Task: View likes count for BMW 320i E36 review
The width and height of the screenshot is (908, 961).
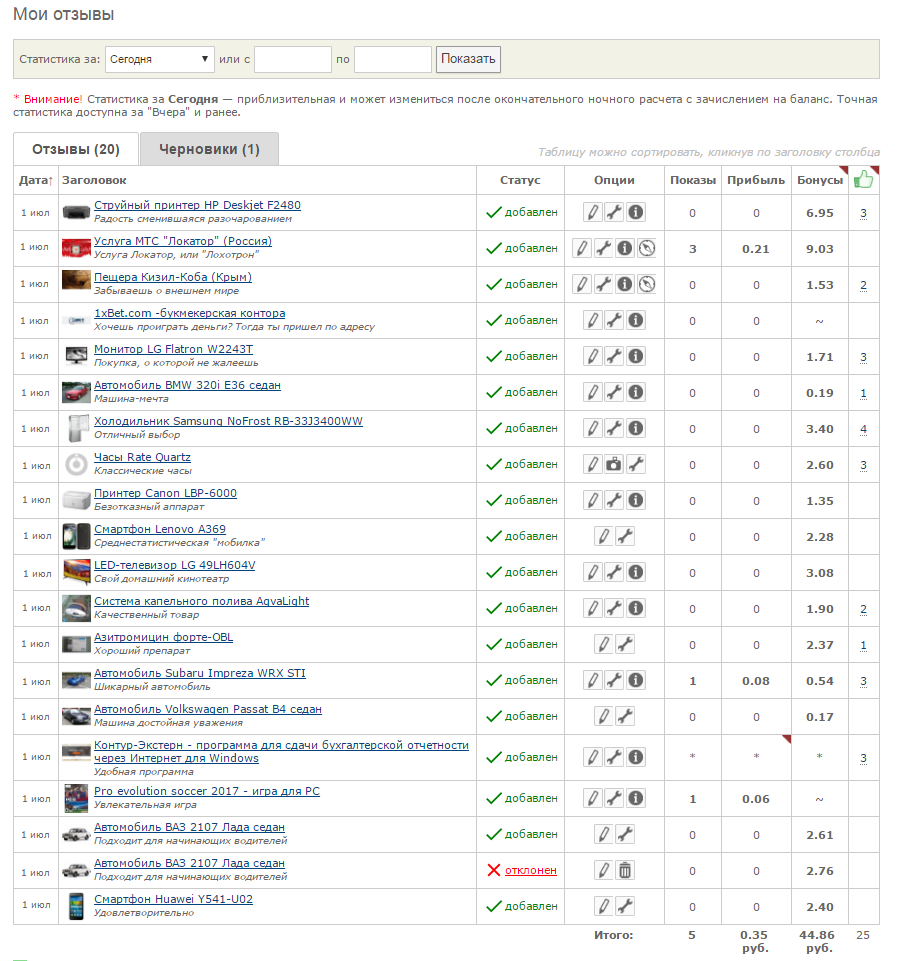Action: pyautogui.click(x=863, y=393)
